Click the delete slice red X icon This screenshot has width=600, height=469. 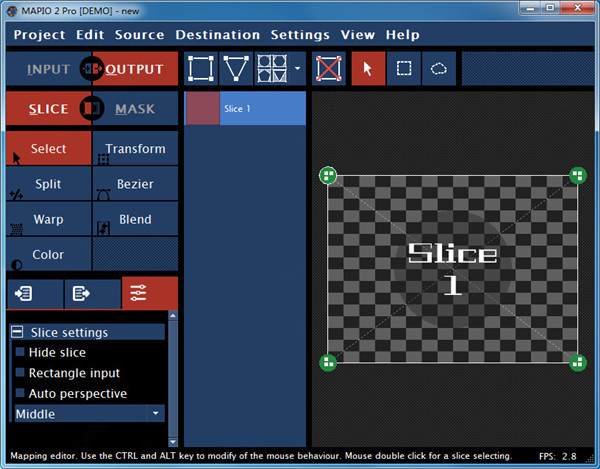point(329,69)
